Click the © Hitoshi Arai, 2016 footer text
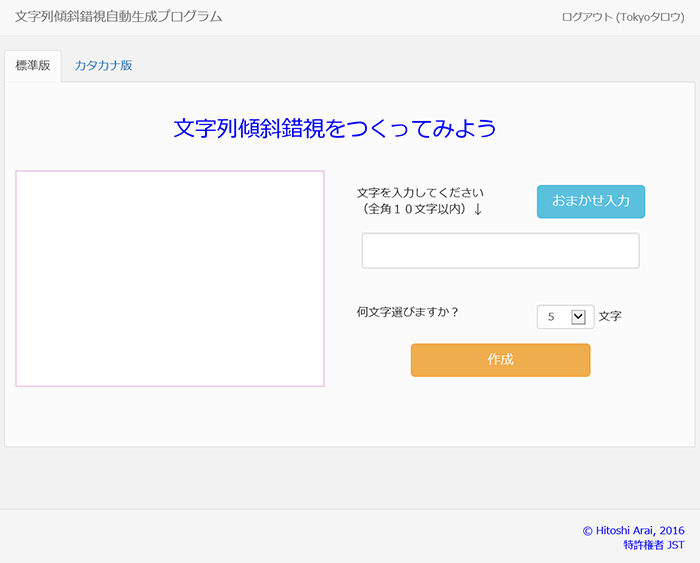 633,530
